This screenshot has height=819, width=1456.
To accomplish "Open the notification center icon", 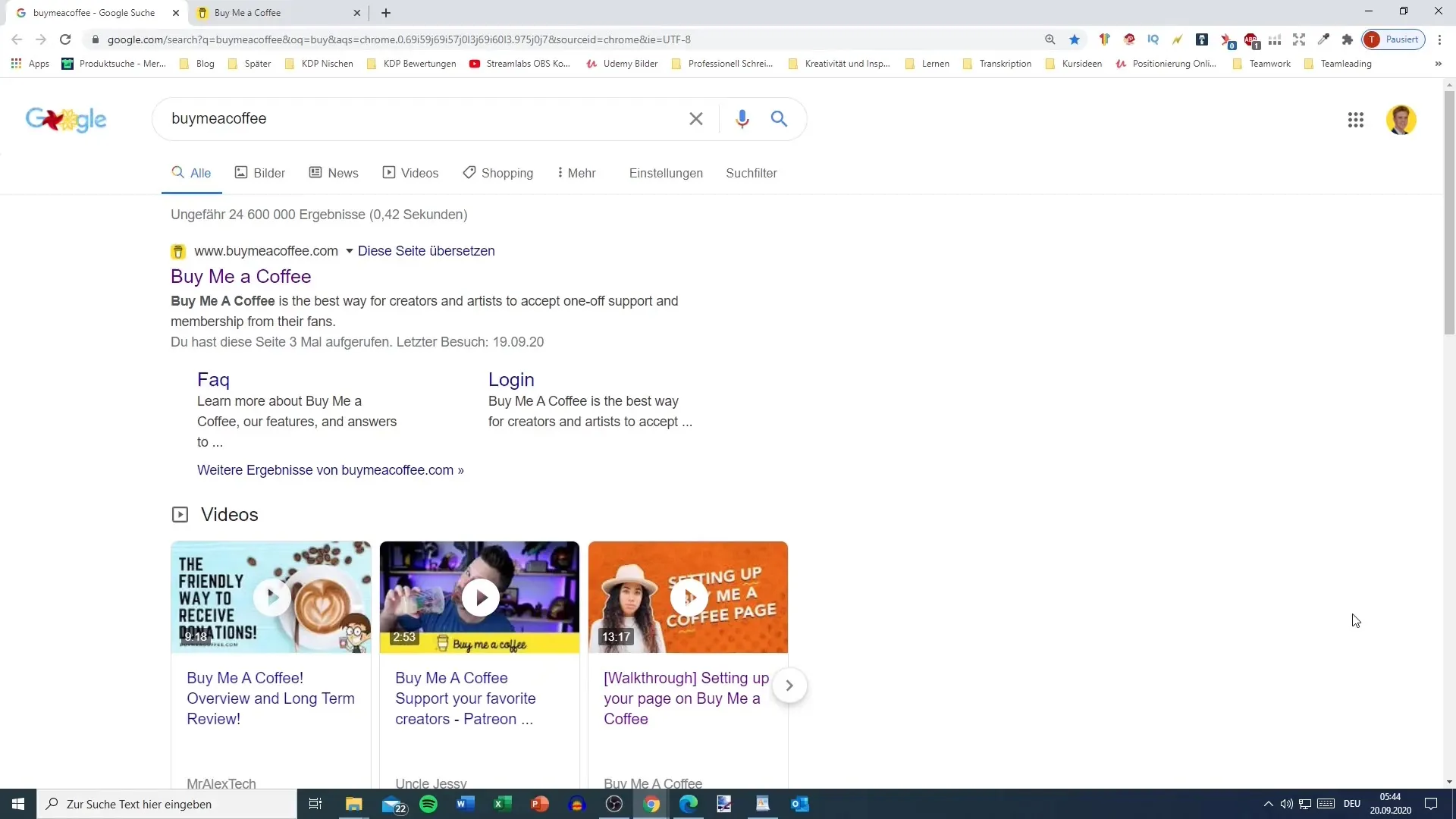I will click(1431, 804).
